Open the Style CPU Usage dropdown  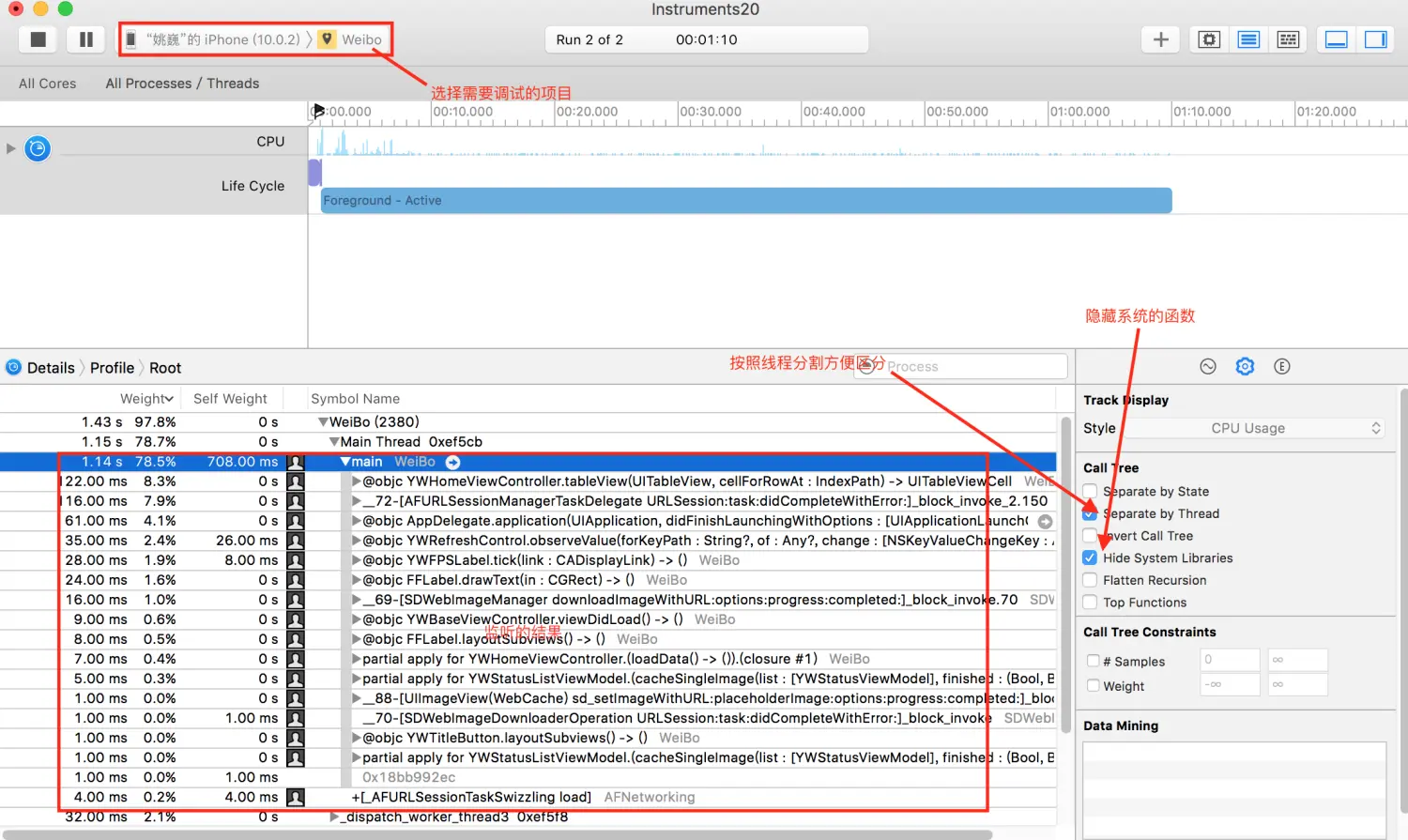click(x=1255, y=428)
